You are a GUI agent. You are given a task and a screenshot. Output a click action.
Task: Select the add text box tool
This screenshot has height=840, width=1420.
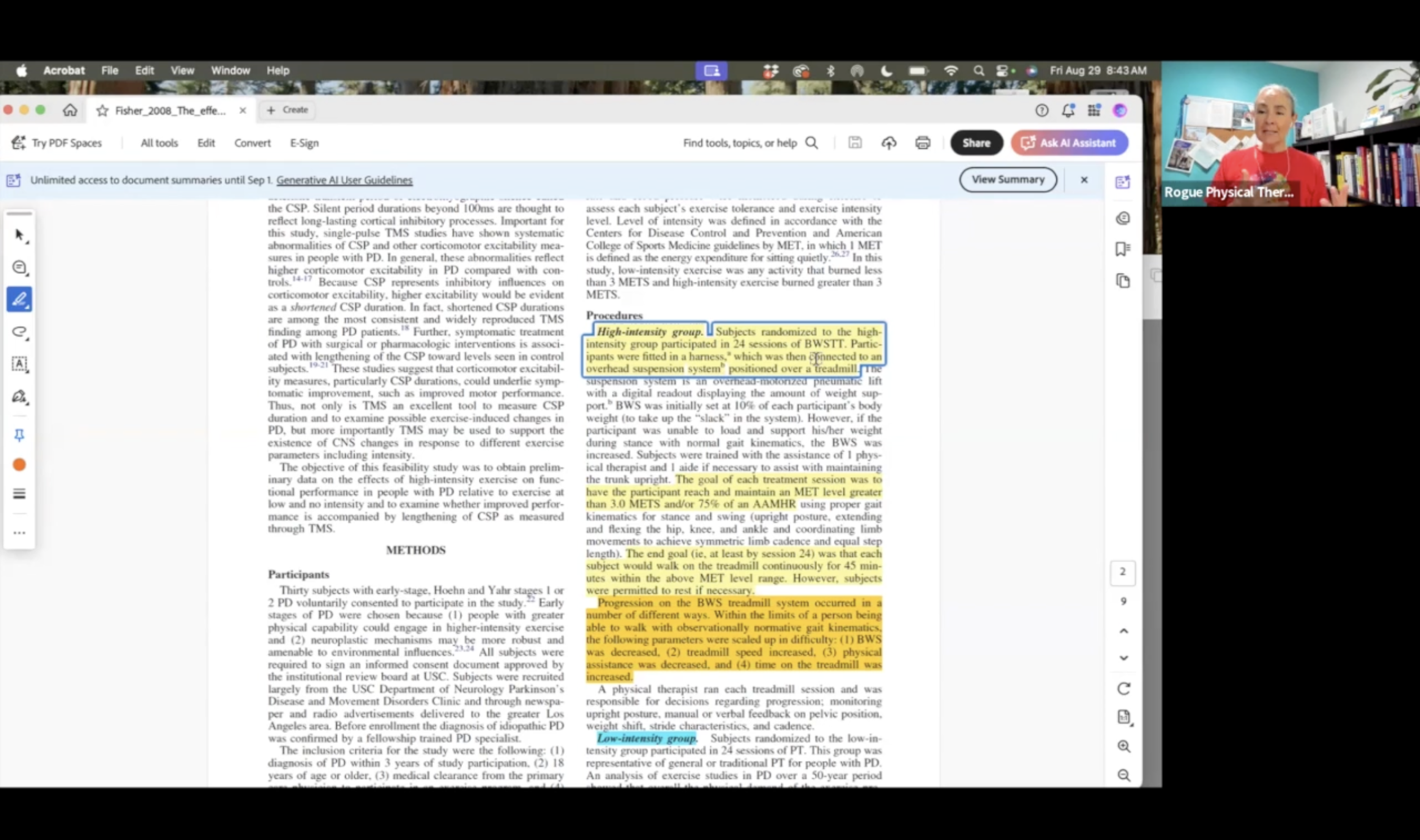click(20, 364)
